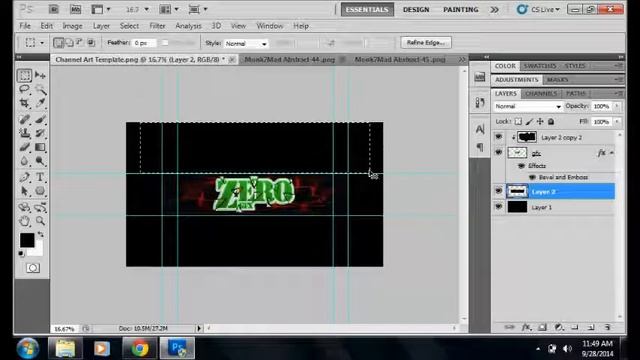Select the Zoom tool
This screenshot has height=360, width=640.
click(40, 221)
